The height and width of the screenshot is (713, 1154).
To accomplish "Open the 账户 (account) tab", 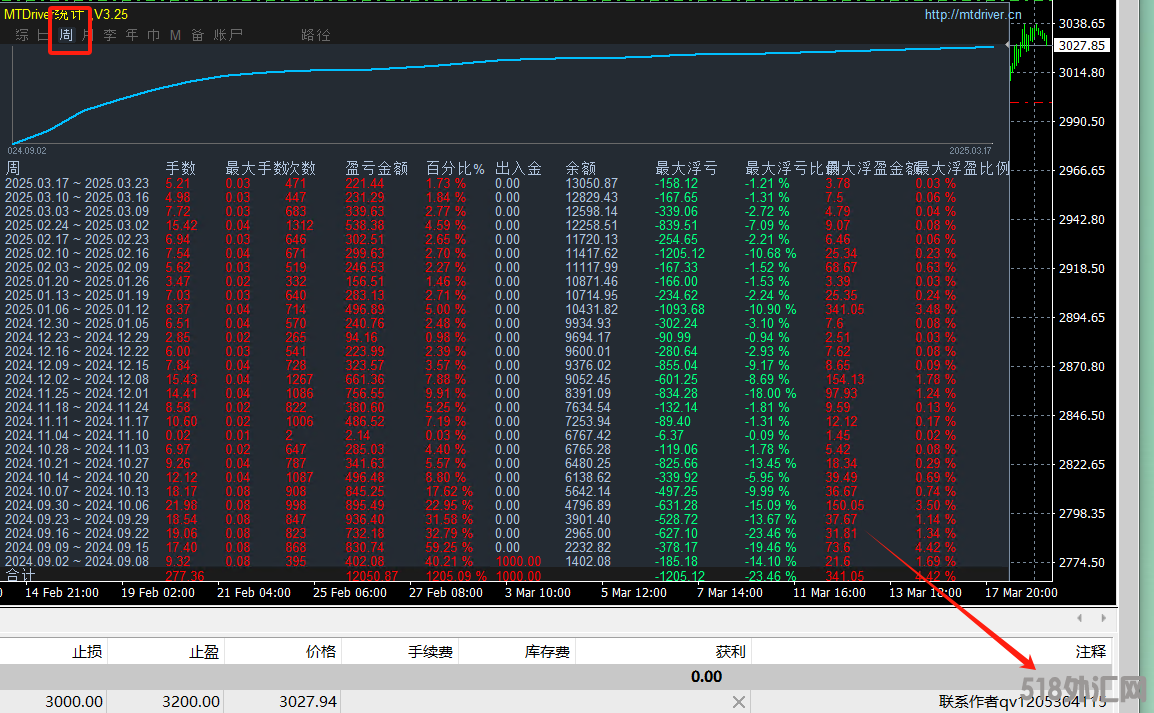I will pyautogui.click(x=228, y=35).
